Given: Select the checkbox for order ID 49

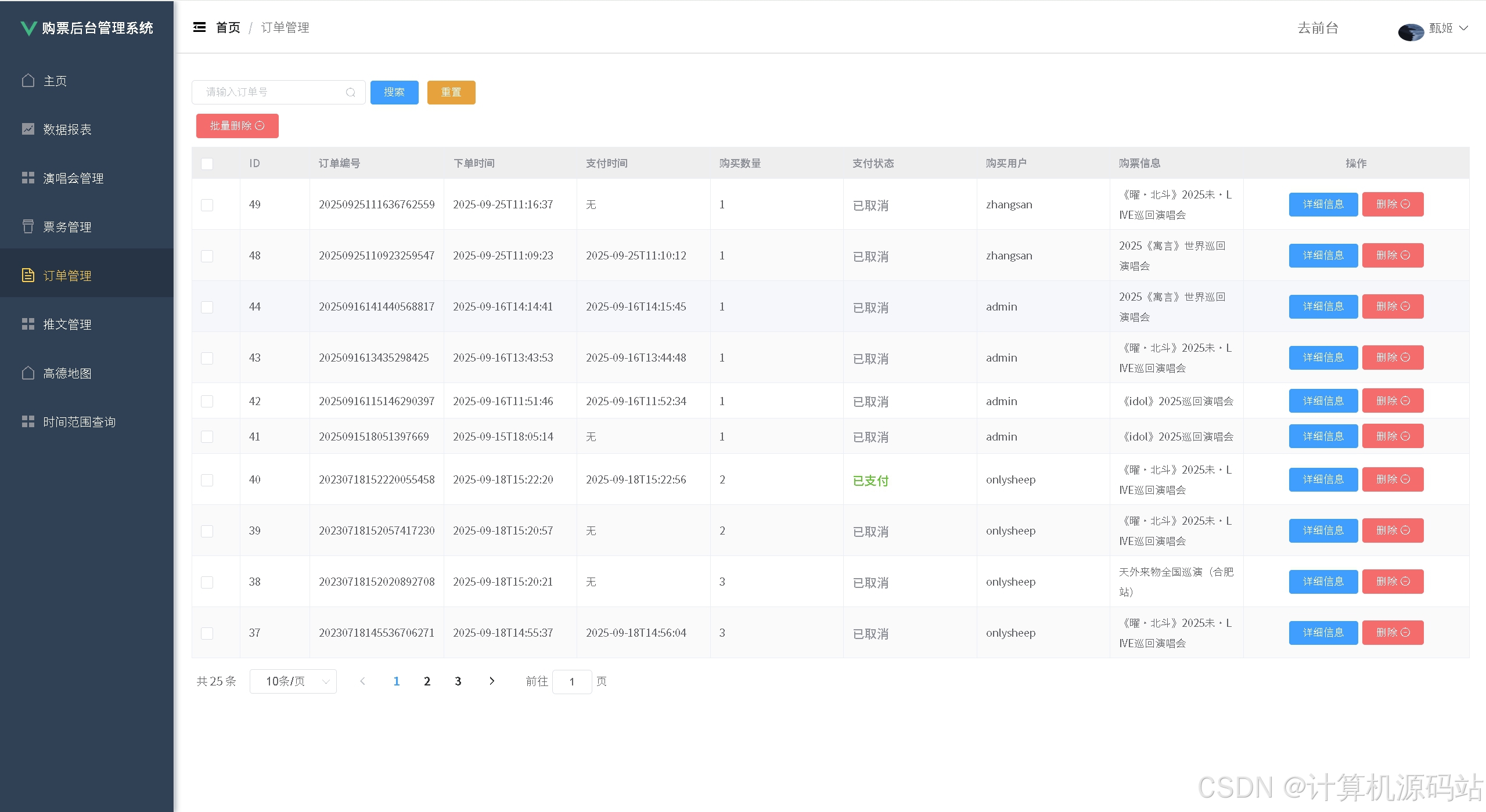Looking at the screenshot, I should (207, 205).
